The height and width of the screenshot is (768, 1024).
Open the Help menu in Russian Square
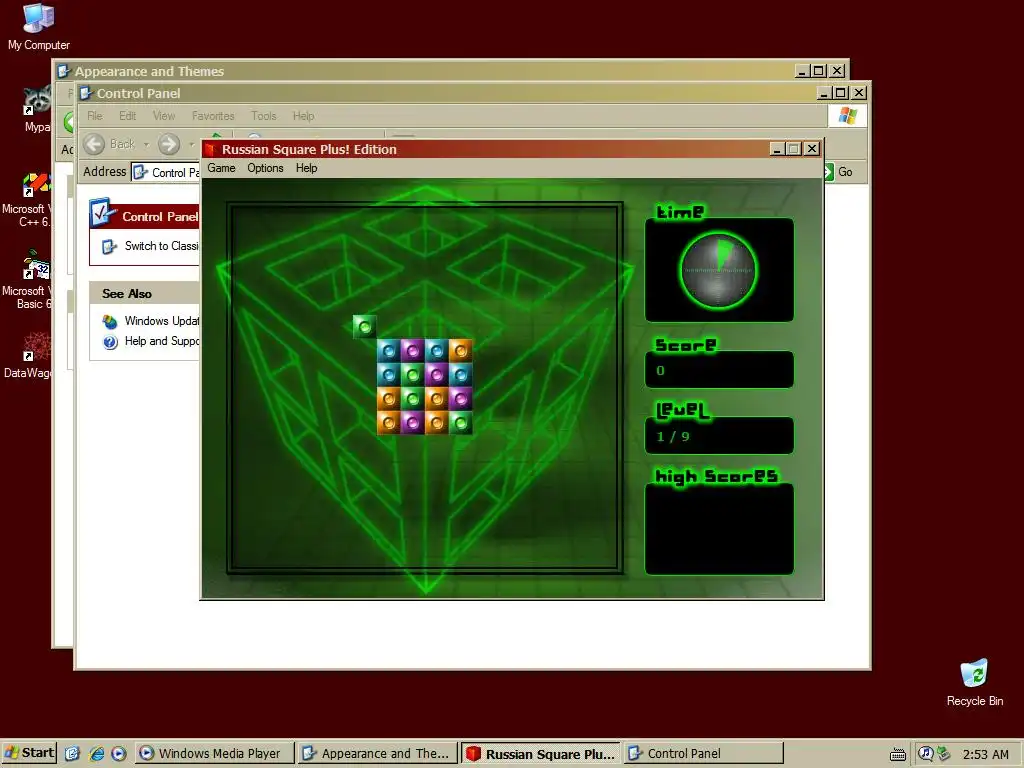[x=306, y=168]
